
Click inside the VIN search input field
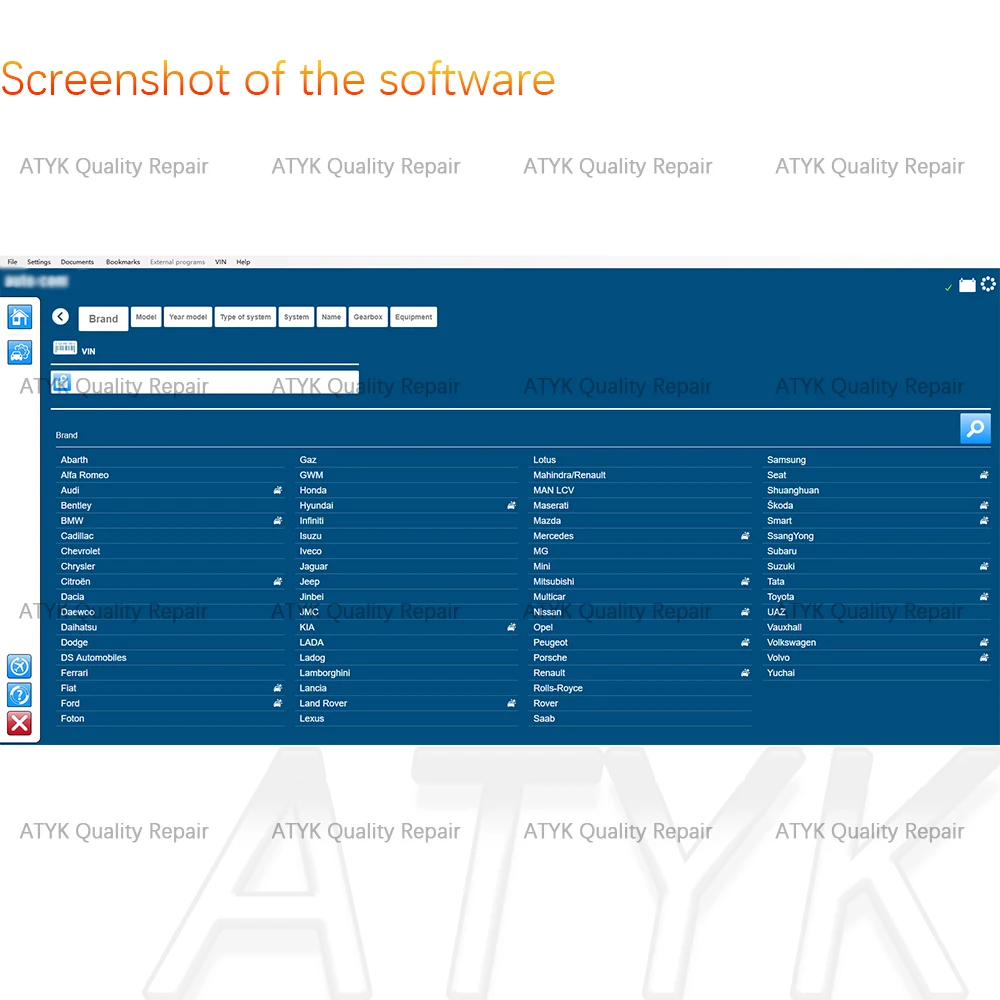coord(205,383)
